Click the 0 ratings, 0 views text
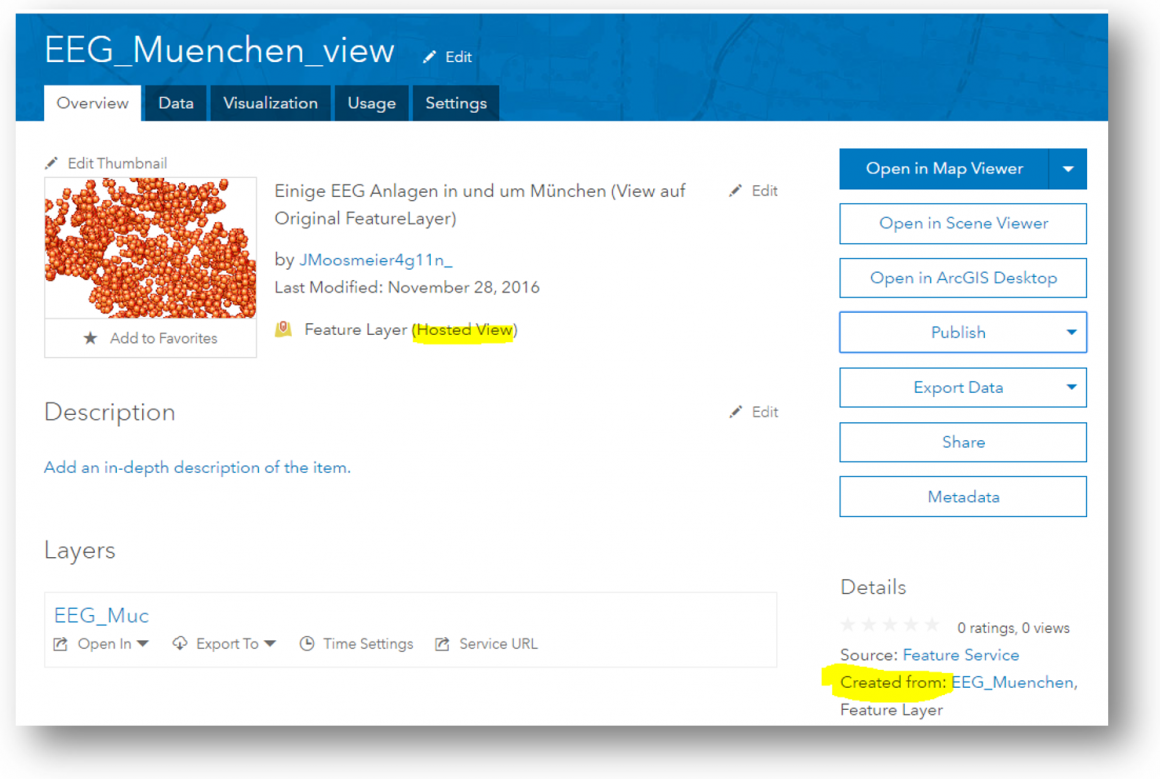The height and width of the screenshot is (779, 1160). (1014, 628)
